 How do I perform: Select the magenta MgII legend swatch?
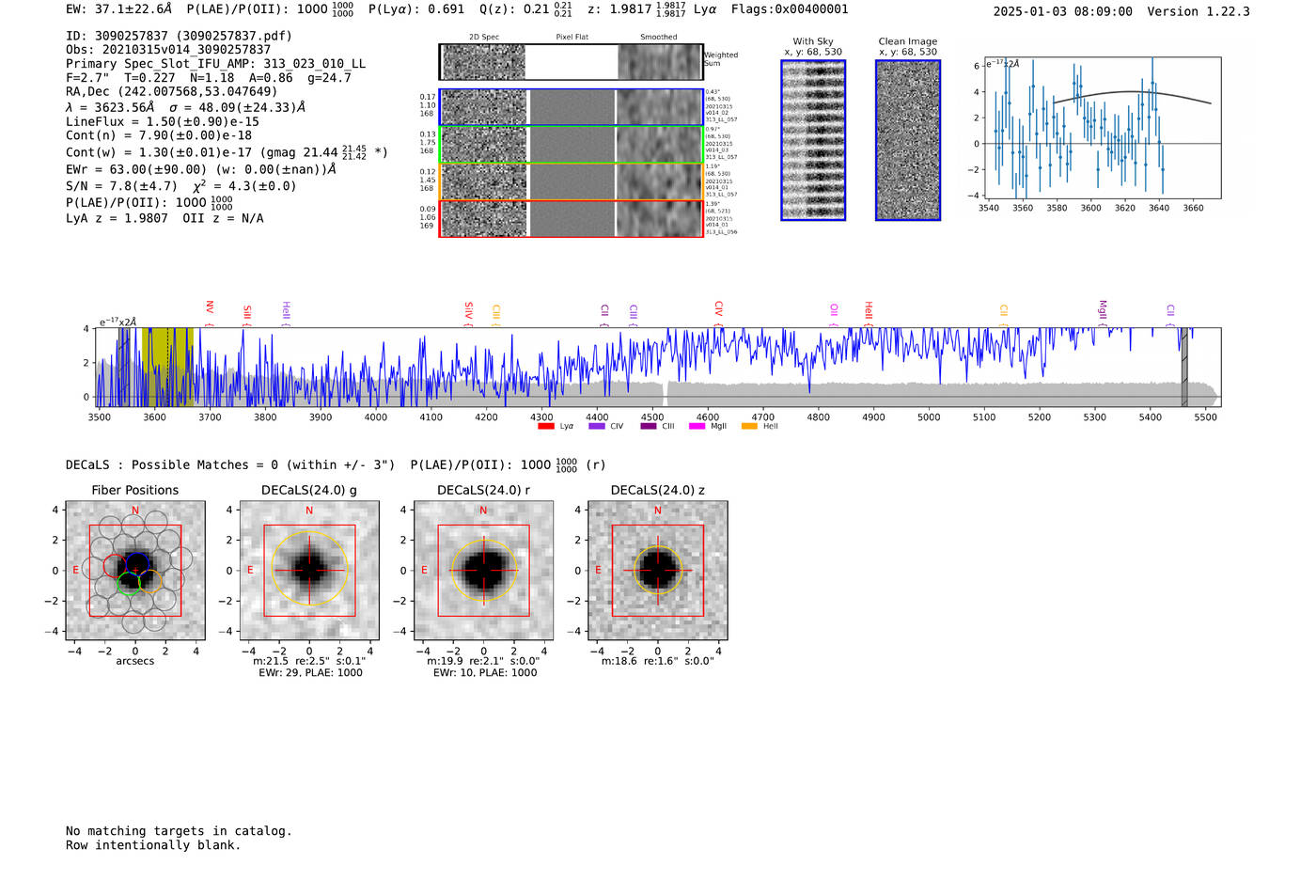[x=697, y=426]
